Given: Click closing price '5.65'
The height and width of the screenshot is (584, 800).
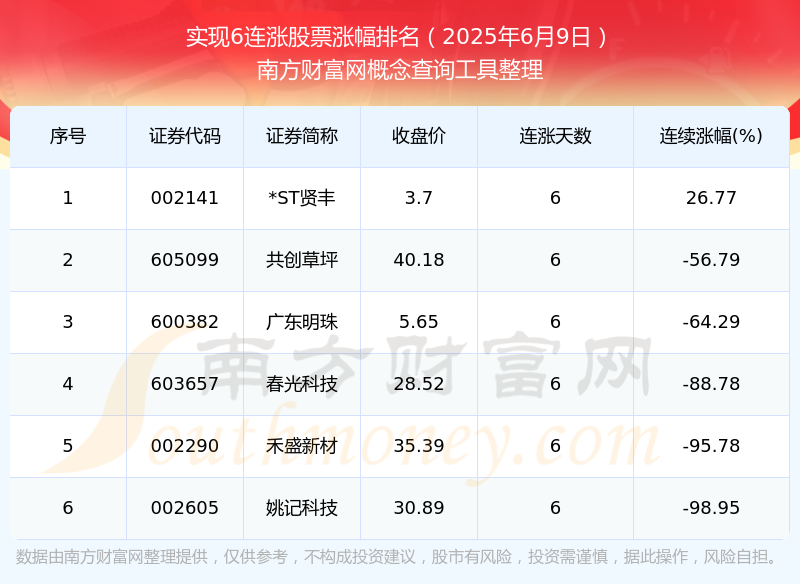Looking at the screenshot, I should [x=418, y=322].
